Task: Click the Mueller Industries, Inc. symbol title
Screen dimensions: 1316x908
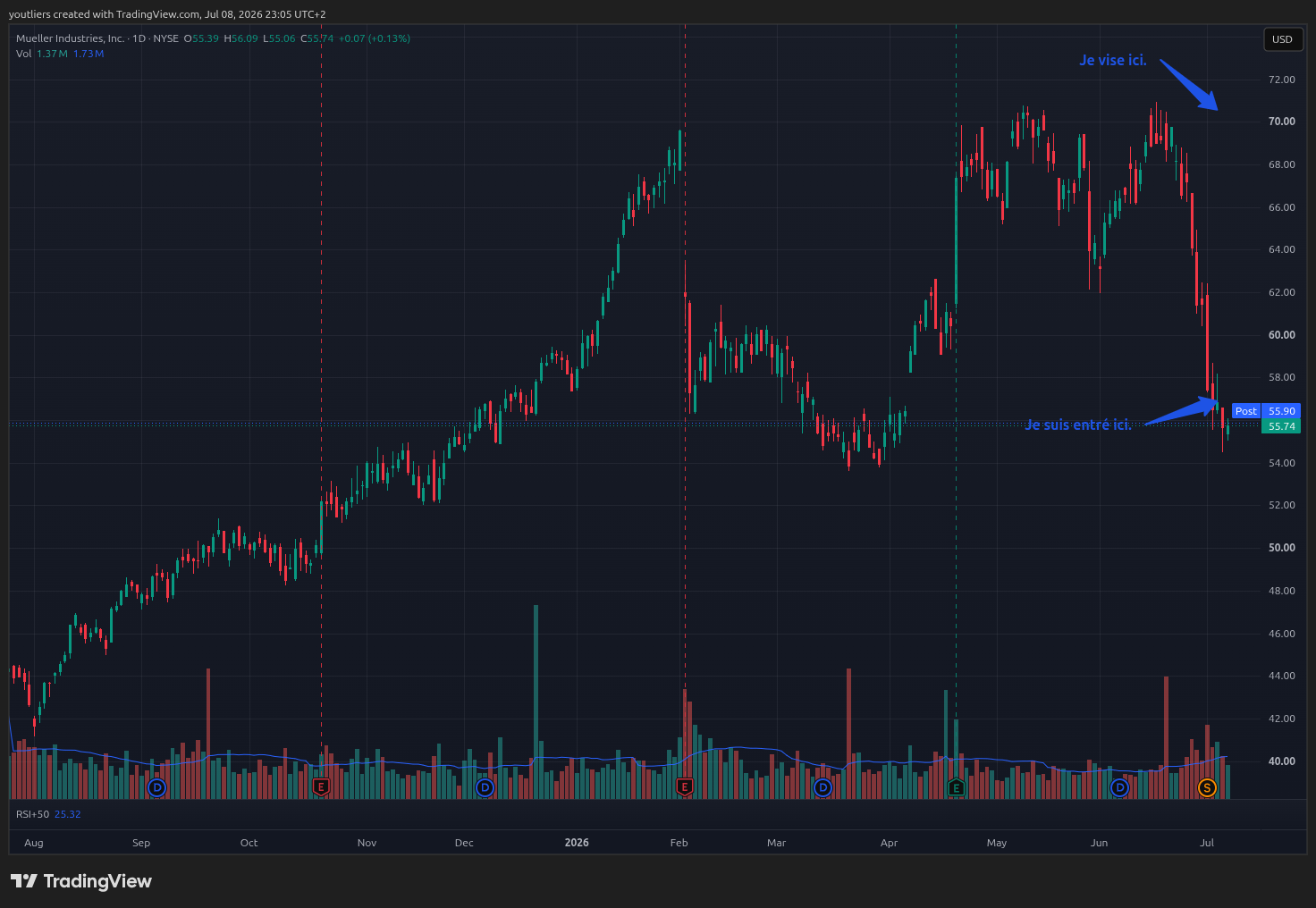Action: tap(70, 38)
